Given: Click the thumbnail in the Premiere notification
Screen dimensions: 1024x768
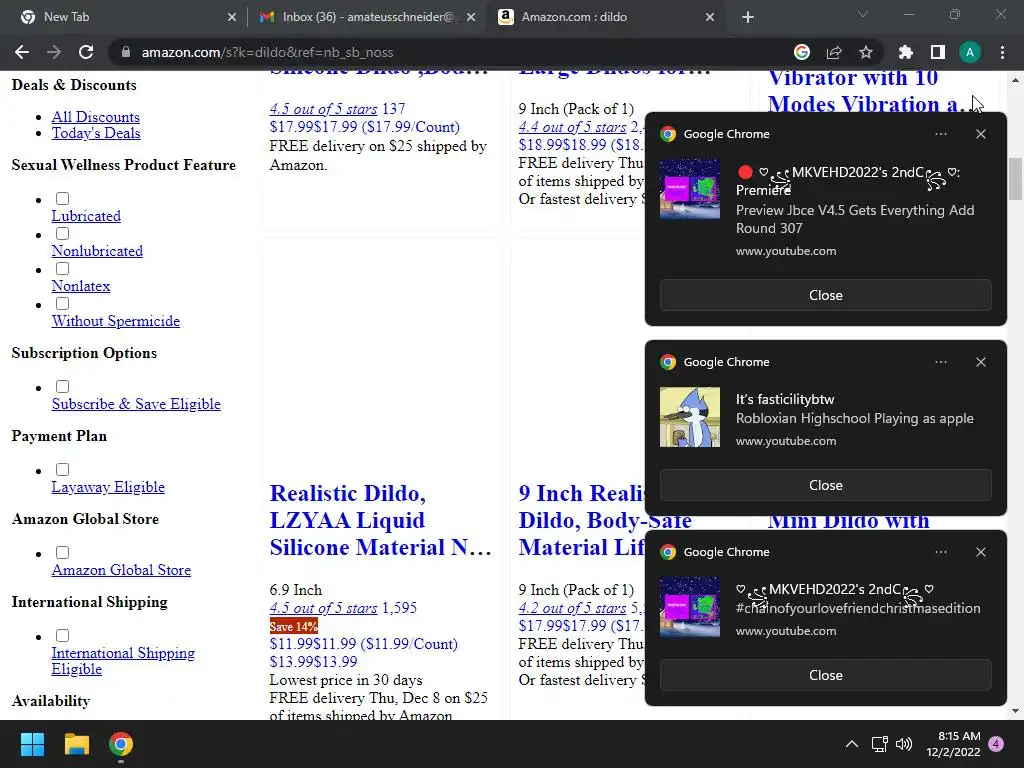Looking at the screenshot, I should 690,189.
